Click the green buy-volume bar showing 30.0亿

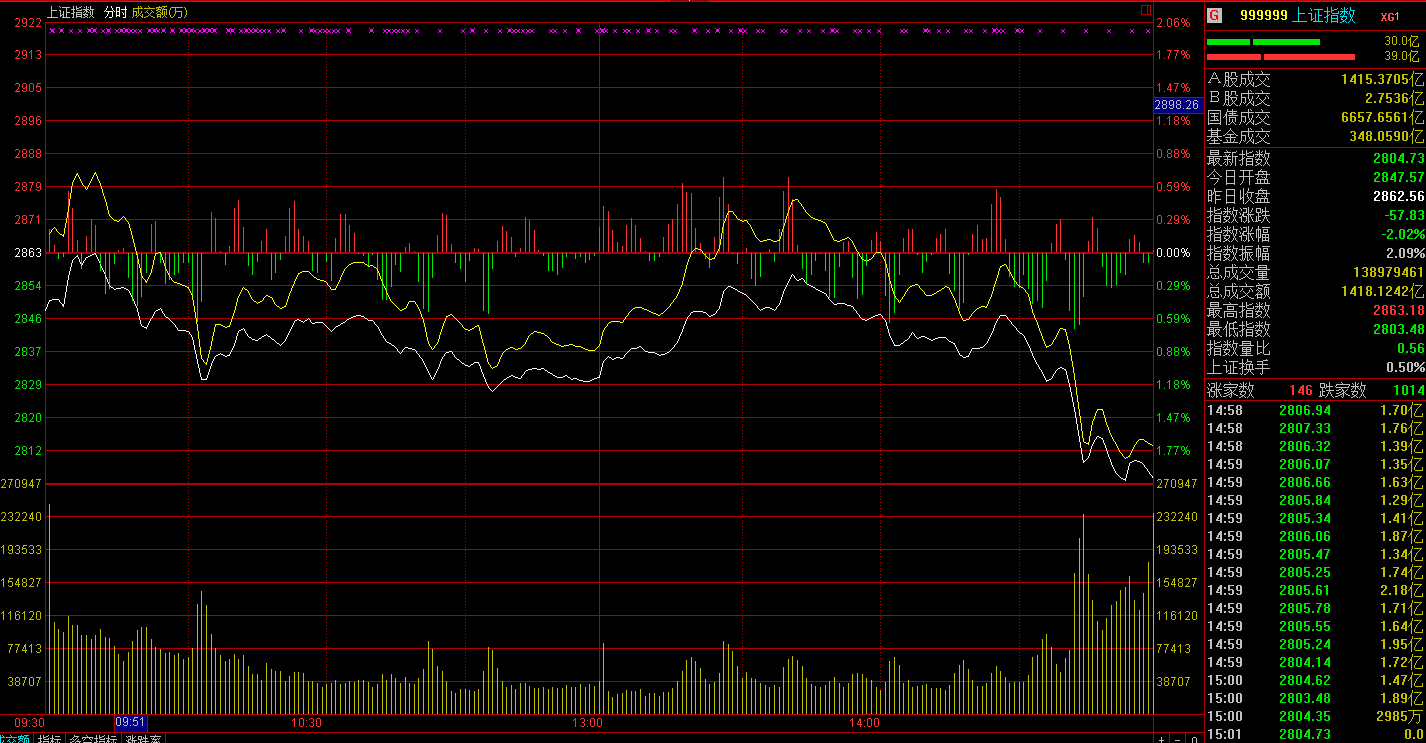click(1263, 42)
